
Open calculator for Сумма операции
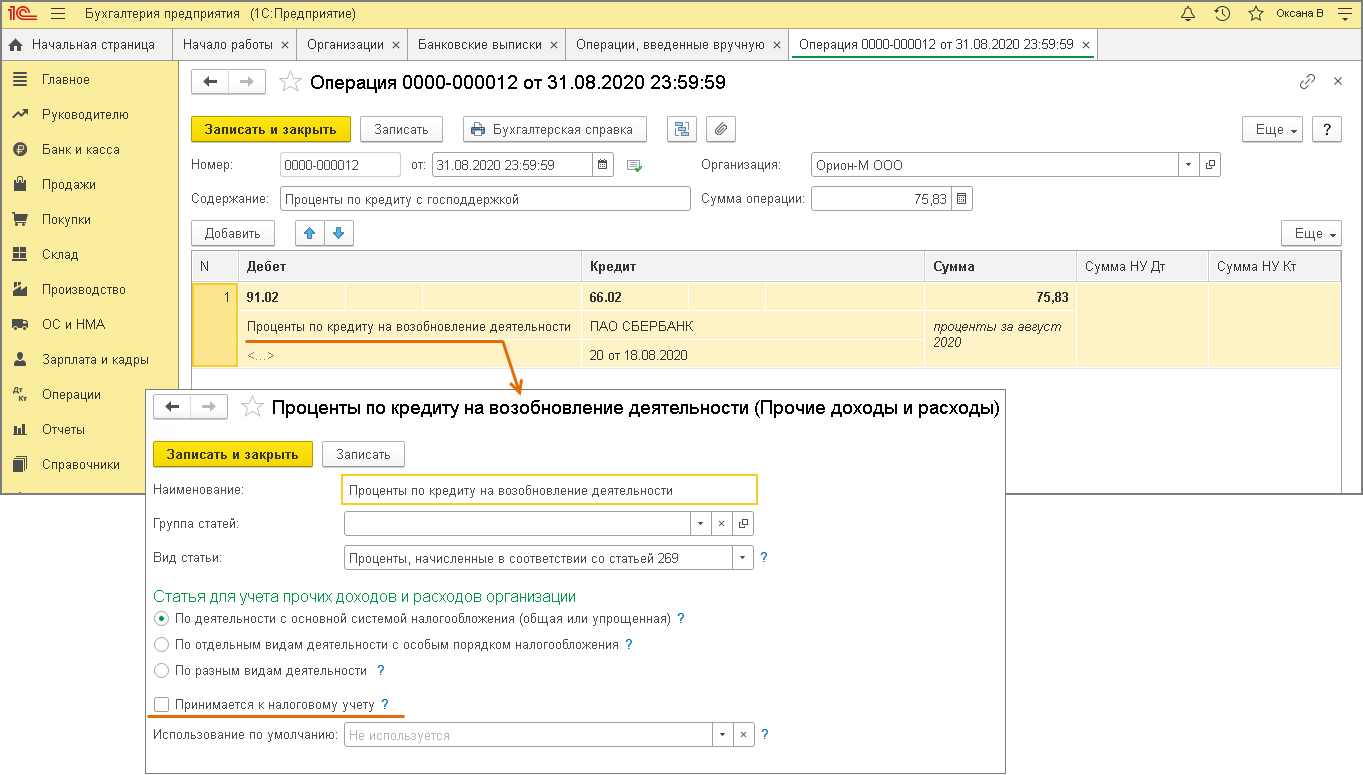[962, 199]
